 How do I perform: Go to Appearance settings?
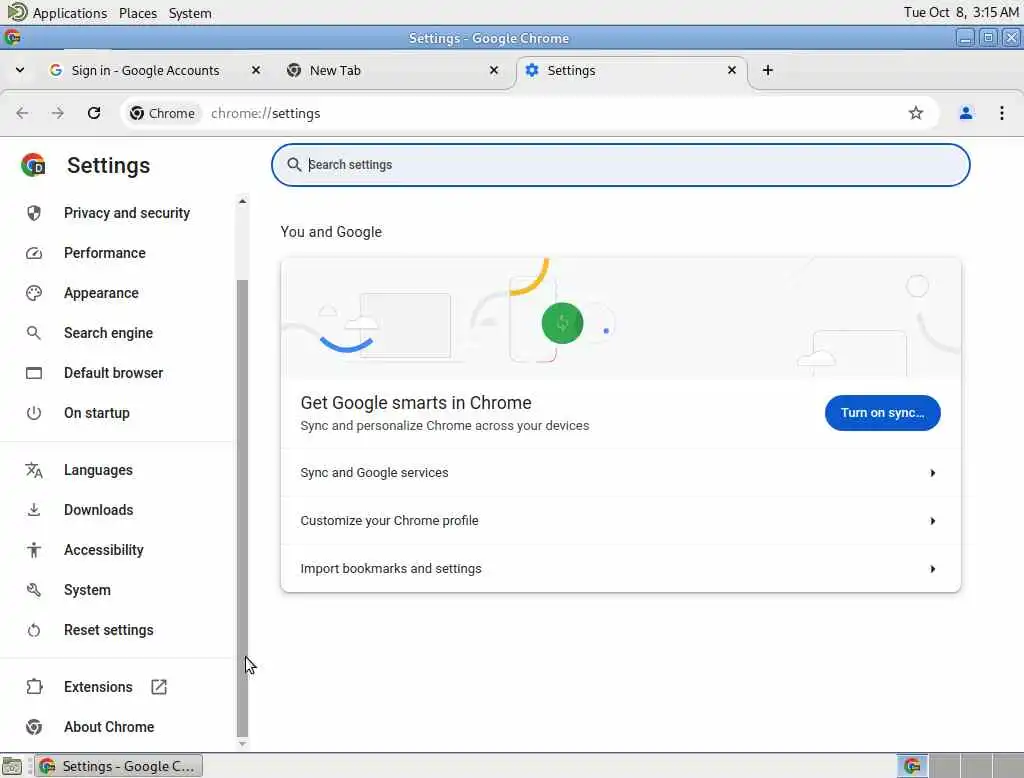click(101, 293)
